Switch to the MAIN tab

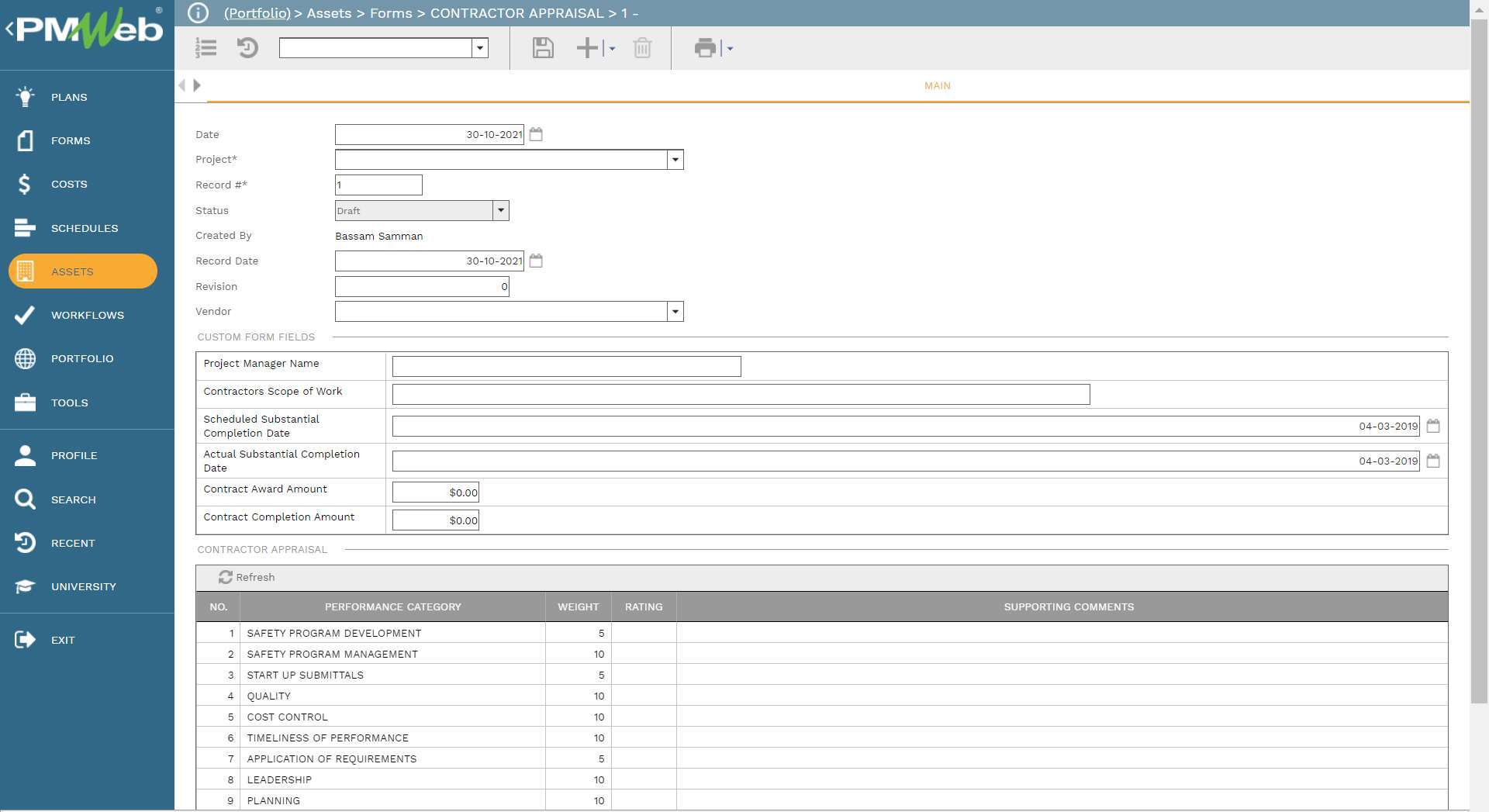pos(936,85)
